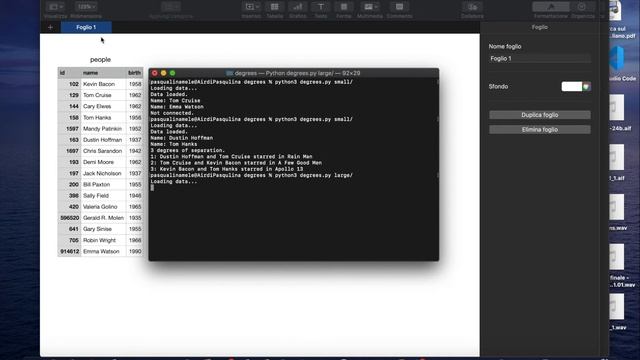Image resolution: width=640 pixels, height=360 pixels.
Task: Click terminal line mentioning Rain Man
Action: 231,156
